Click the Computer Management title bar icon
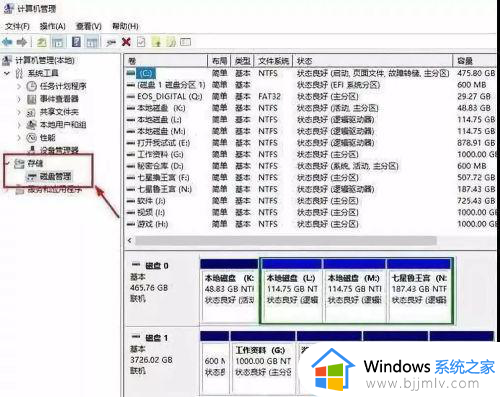The image size is (500, 397). pyautogui.click(x=8, y=8)
